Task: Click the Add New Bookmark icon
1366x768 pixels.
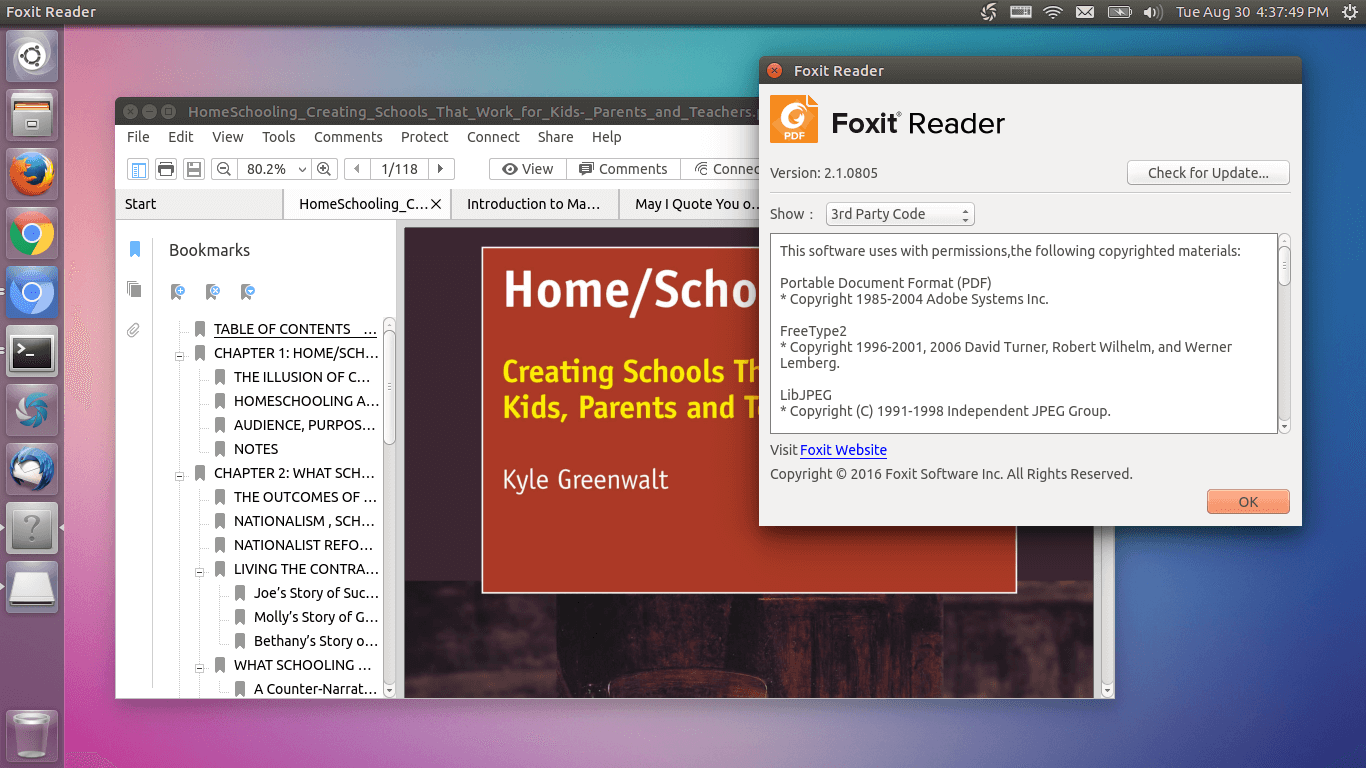Action: 178,293
